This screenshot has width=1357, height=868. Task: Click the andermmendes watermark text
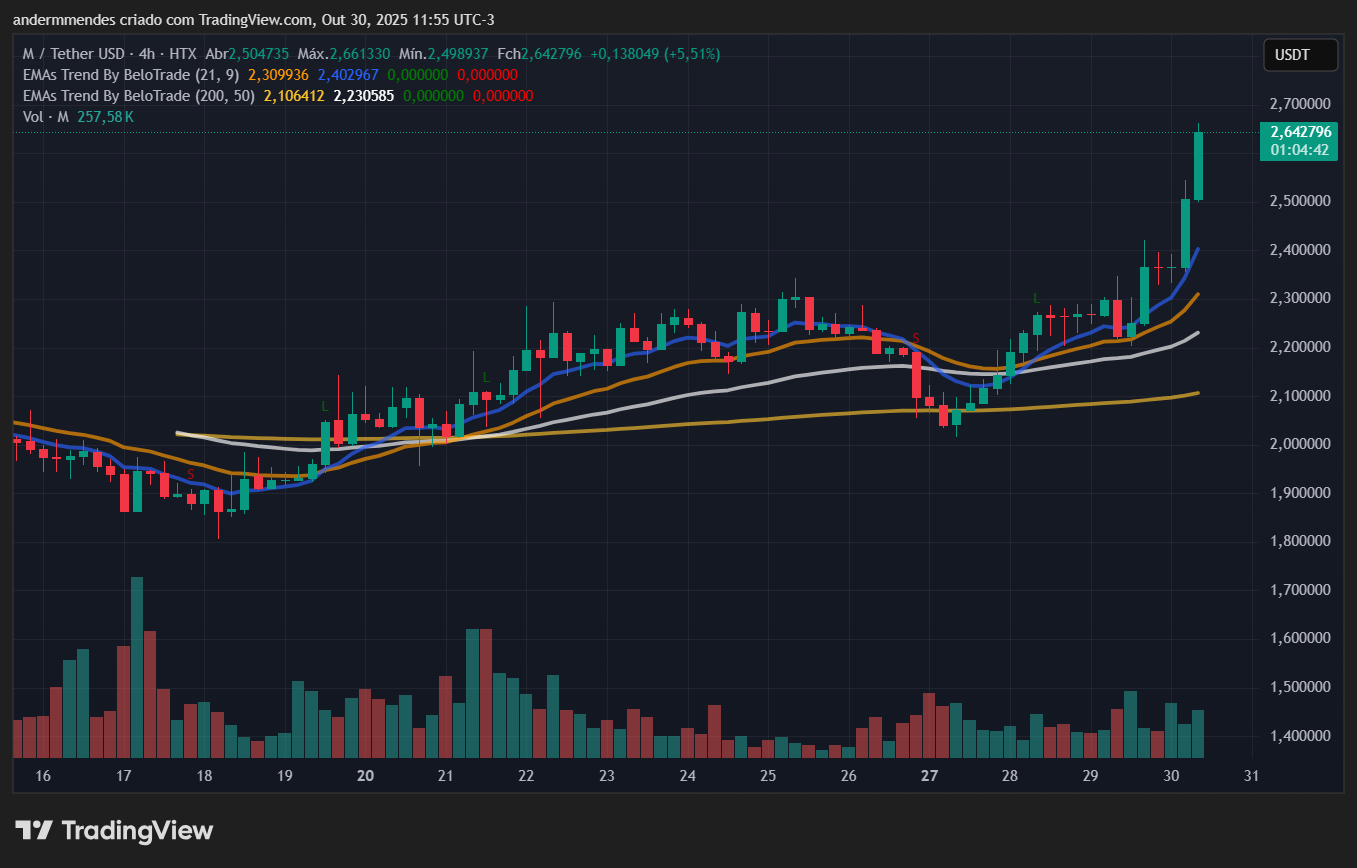(x=62, y=19)
